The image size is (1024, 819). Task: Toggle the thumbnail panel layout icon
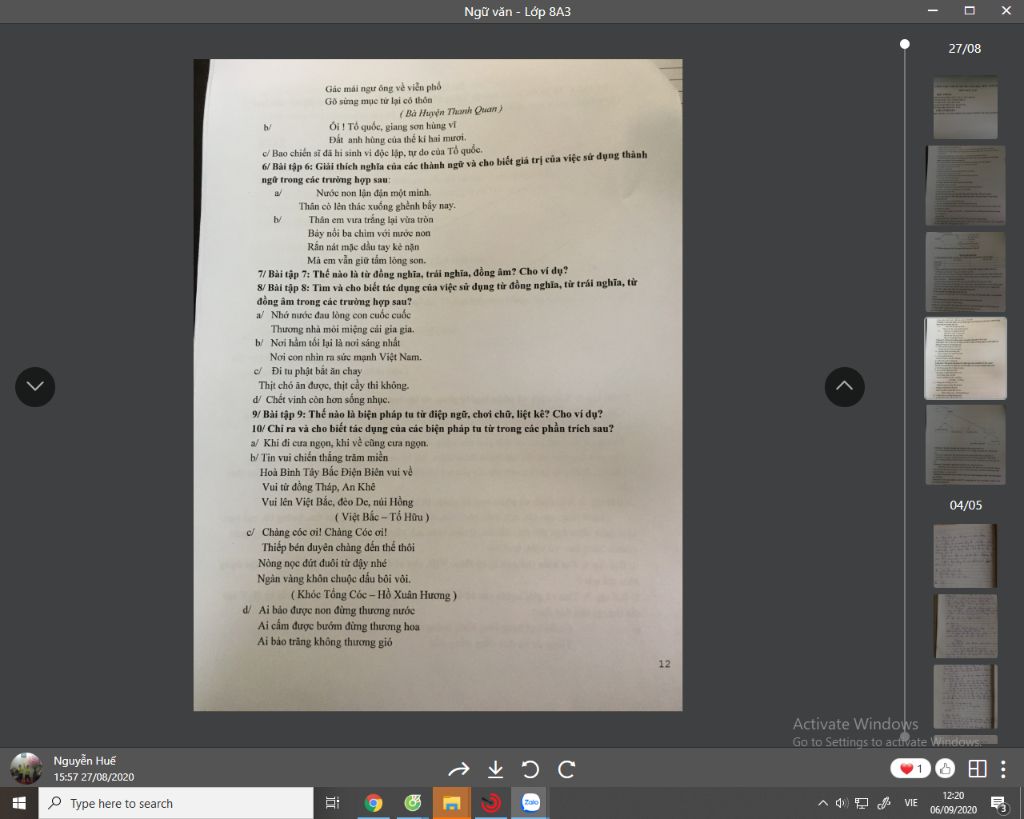pyautogui.click(x=977, y=769)
